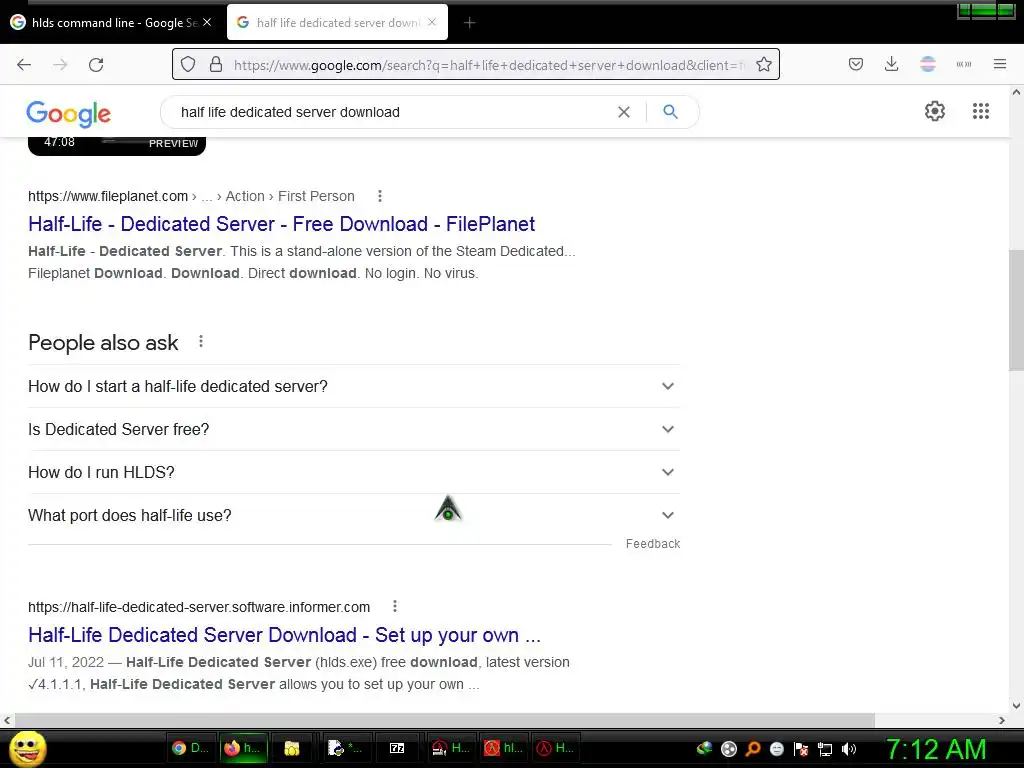1024x768 pixels.
Task: Go back to the previous page
Action: (x=24, y=65)
